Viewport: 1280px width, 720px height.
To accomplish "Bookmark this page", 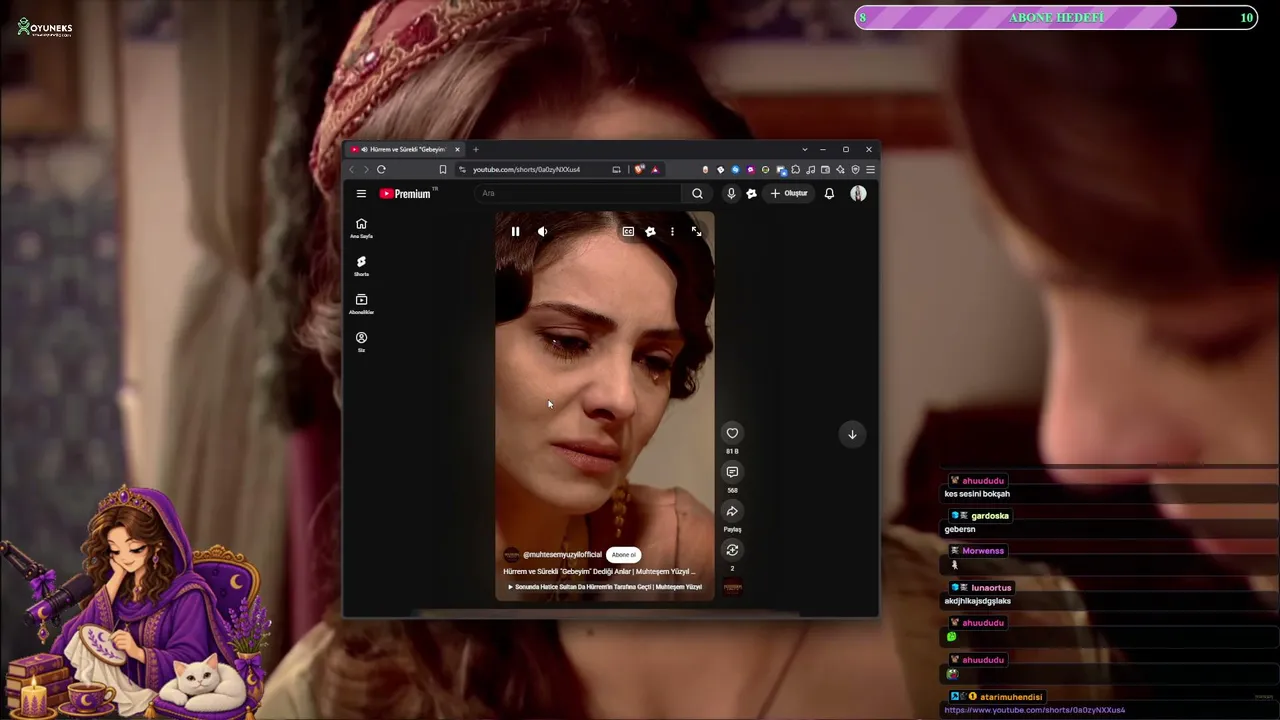I will (442, 170).
